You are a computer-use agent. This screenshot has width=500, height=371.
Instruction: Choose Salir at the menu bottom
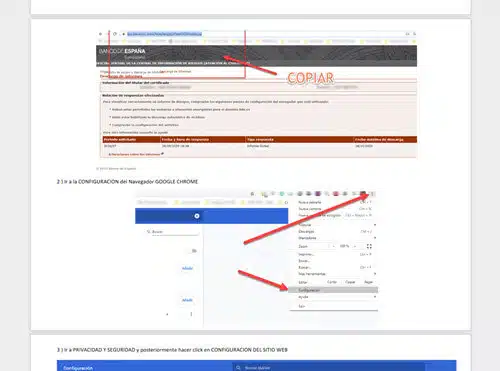(302, 306)
